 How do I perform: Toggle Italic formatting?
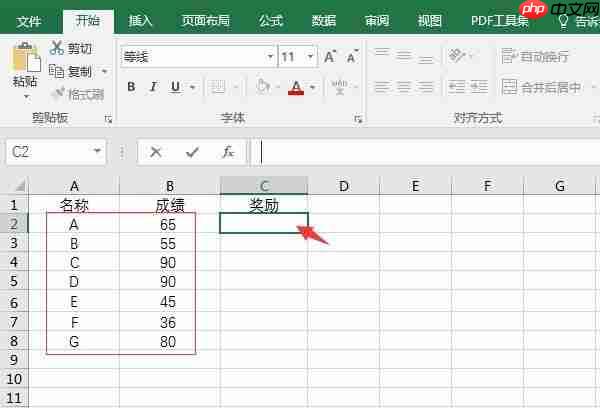(153, 87)
